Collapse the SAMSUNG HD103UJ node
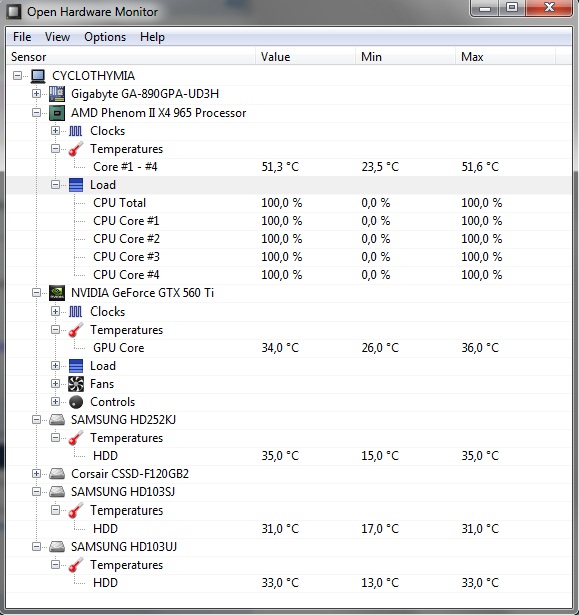Screen dimensions: 579x615 click(36, 546)
